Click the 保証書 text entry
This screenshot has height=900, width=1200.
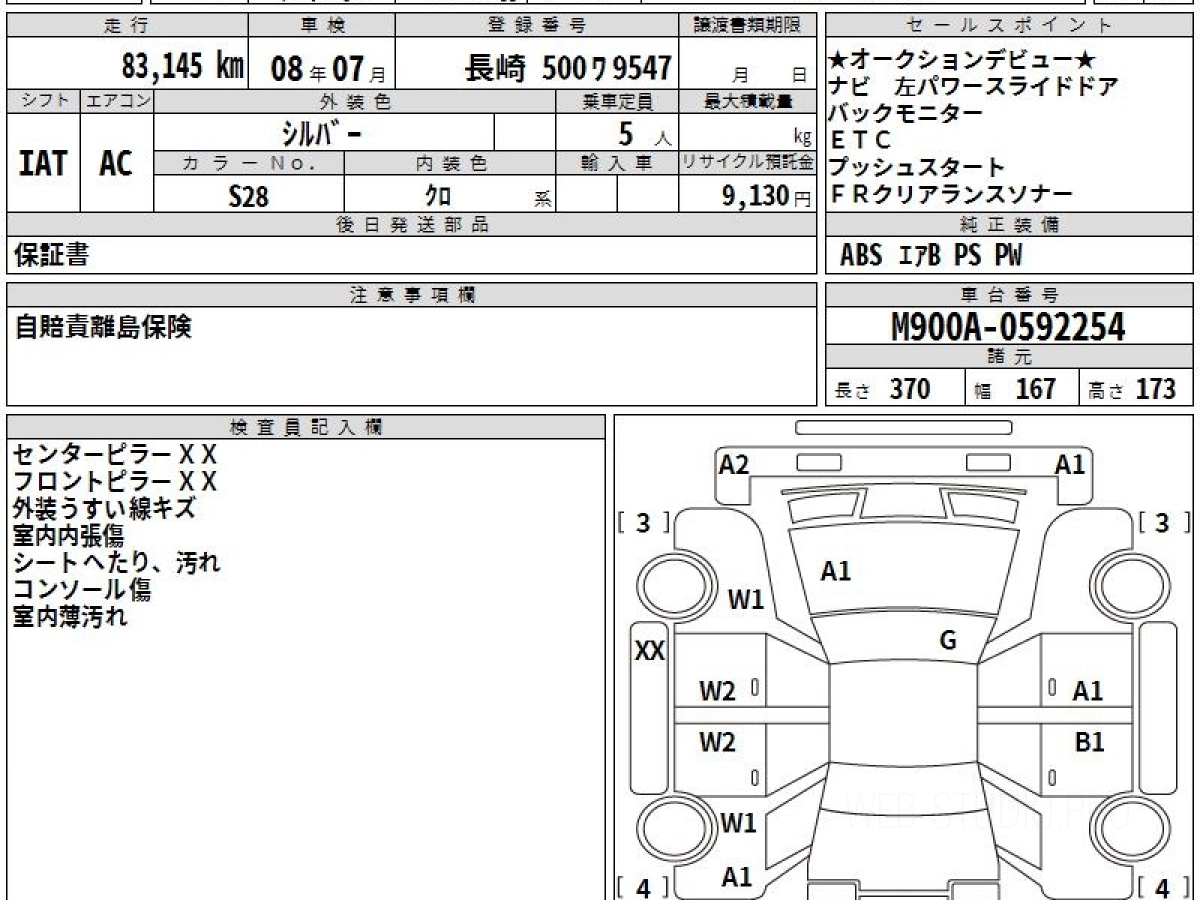point(51,255)
